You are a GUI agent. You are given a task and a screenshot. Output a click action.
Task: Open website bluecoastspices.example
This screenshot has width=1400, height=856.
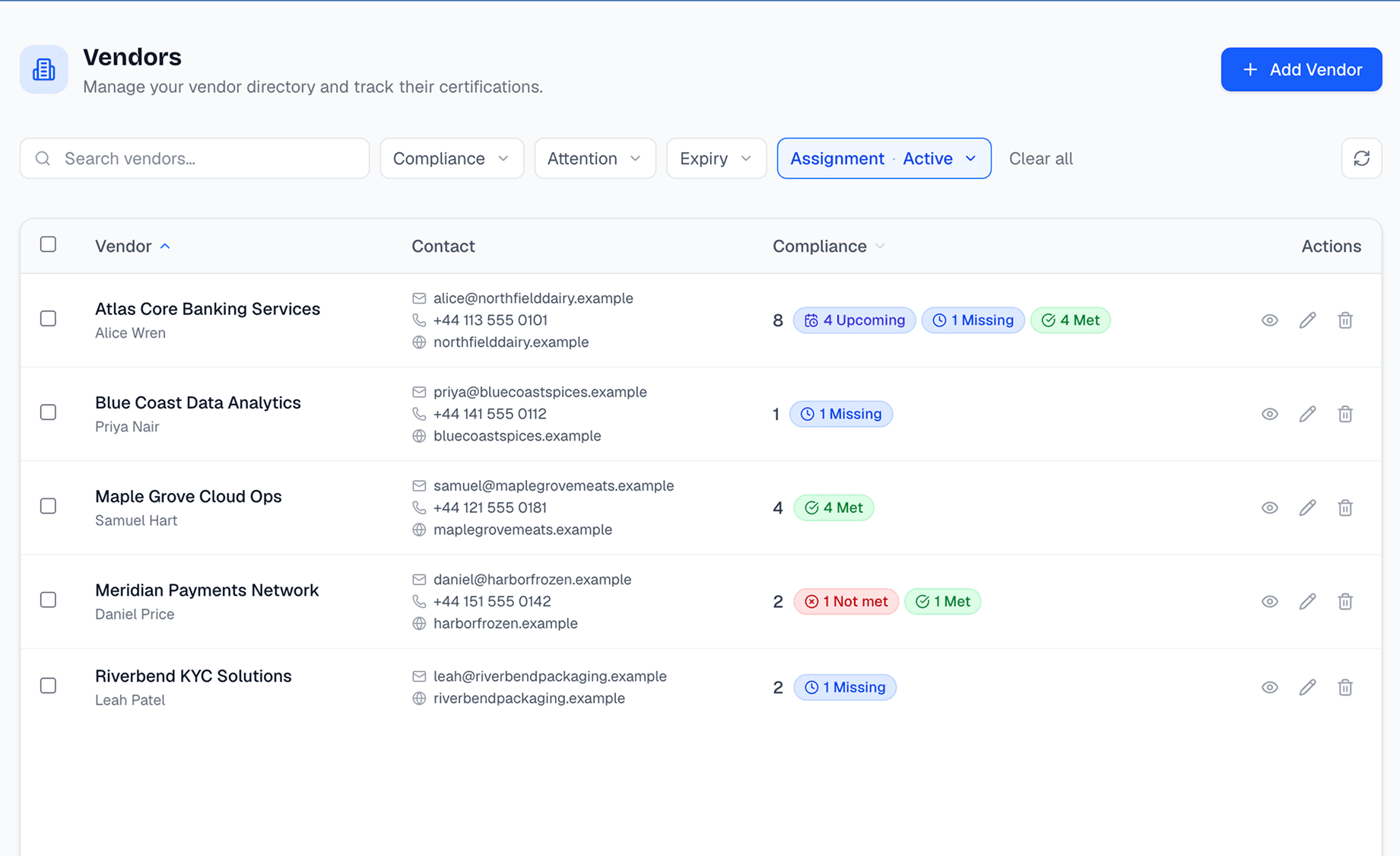point(517,436)
